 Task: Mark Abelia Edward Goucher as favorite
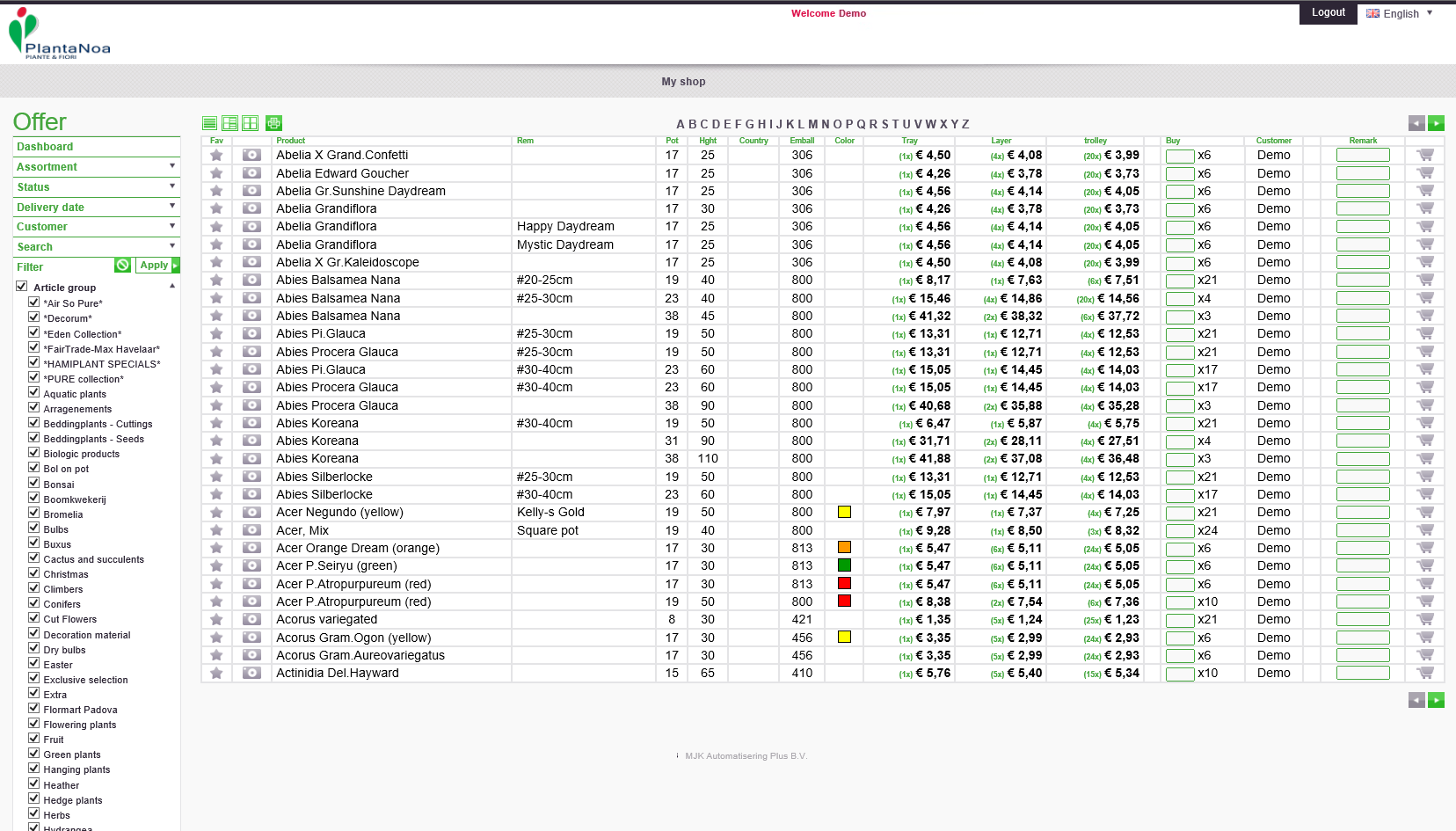pyautogui.click(x=216, y=173)
